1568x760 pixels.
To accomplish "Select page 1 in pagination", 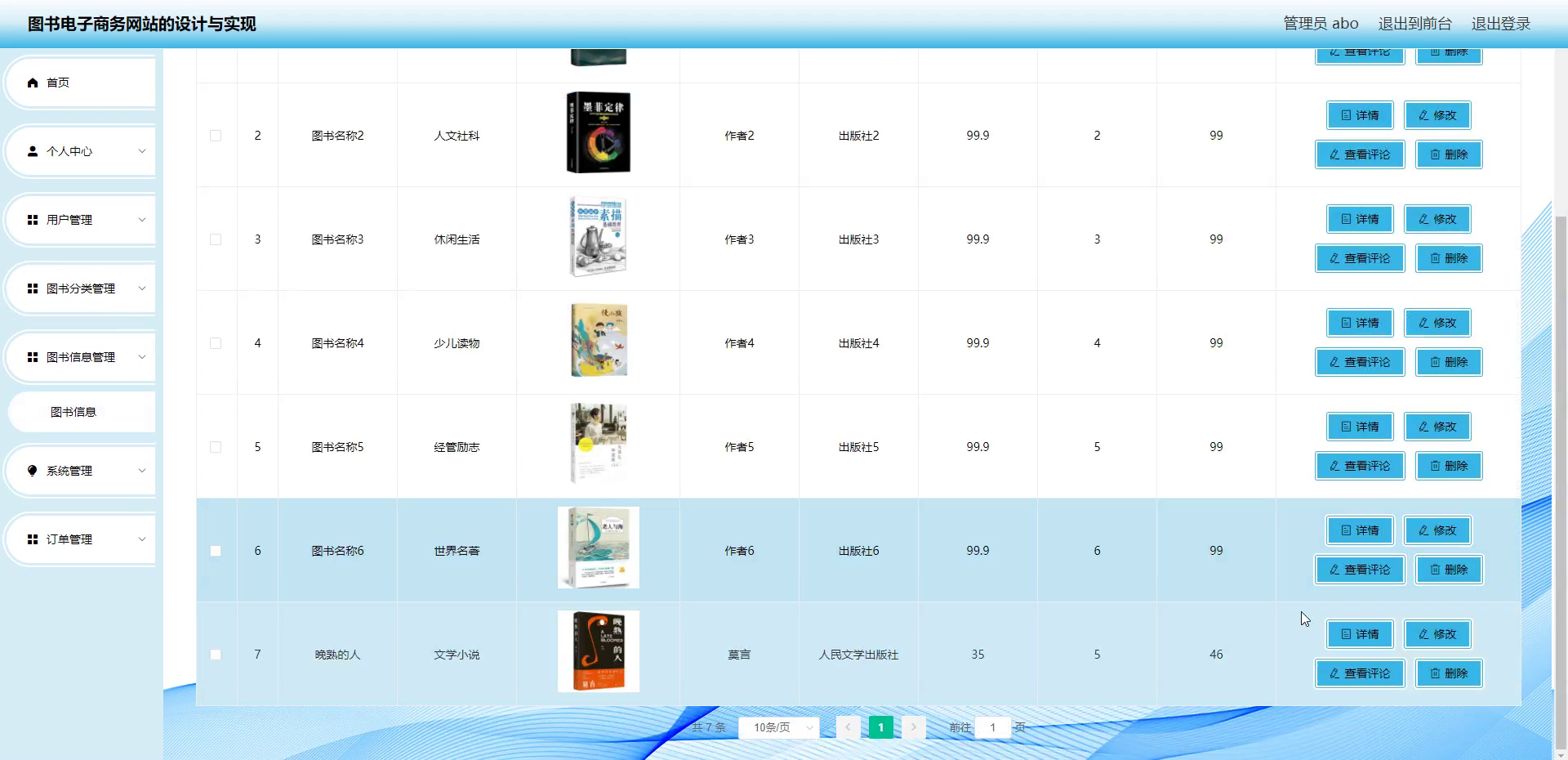I will [880, 727].
